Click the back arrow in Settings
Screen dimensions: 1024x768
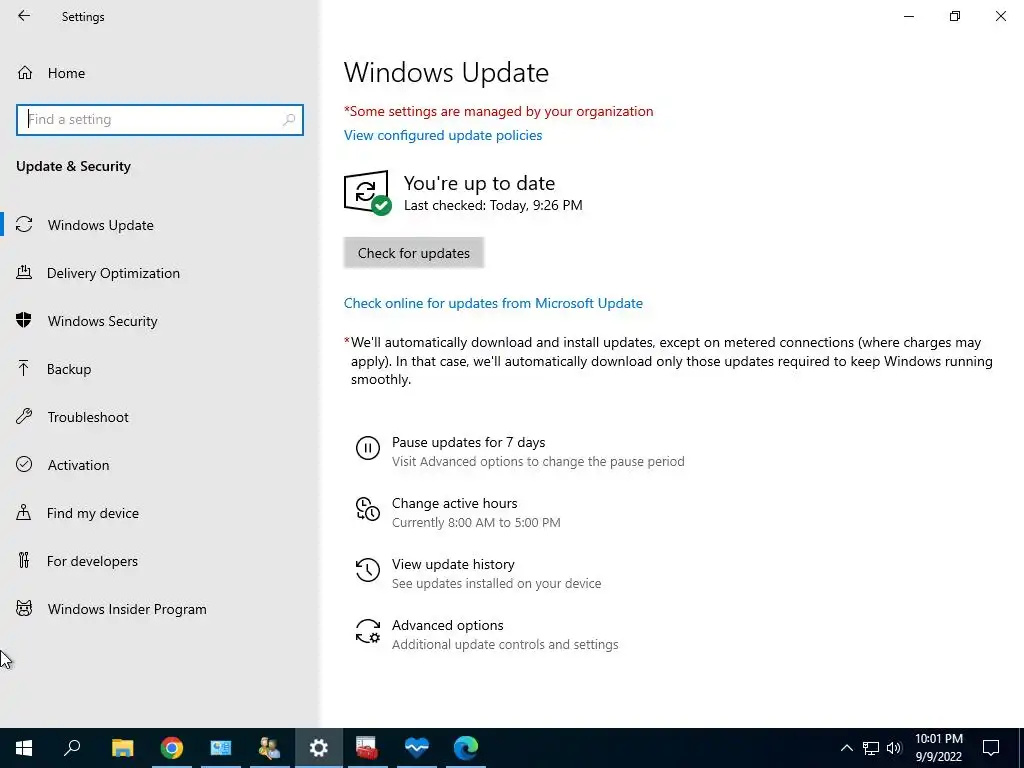point(24,16)
